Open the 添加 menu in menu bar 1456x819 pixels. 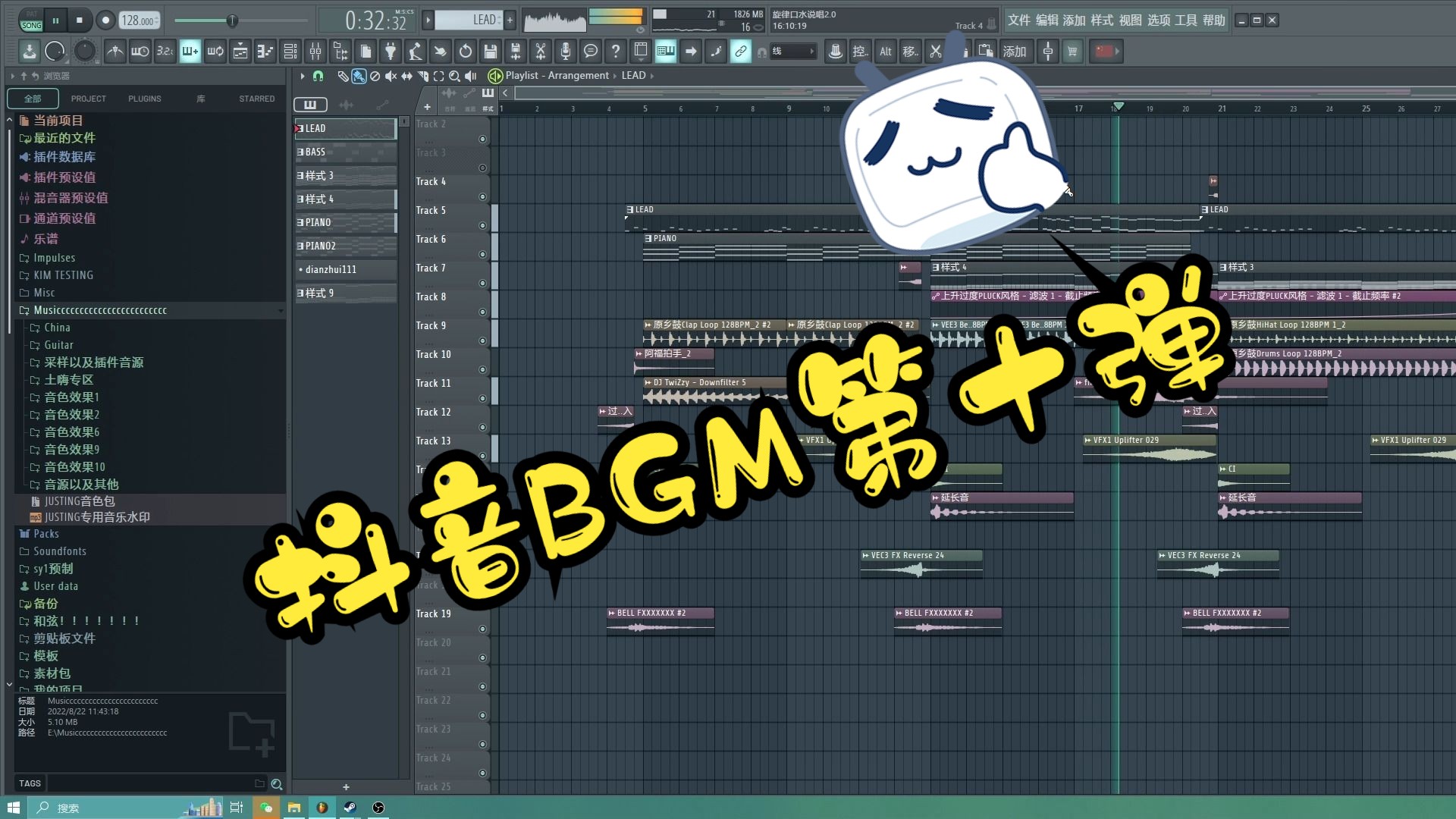(1075, 20)
